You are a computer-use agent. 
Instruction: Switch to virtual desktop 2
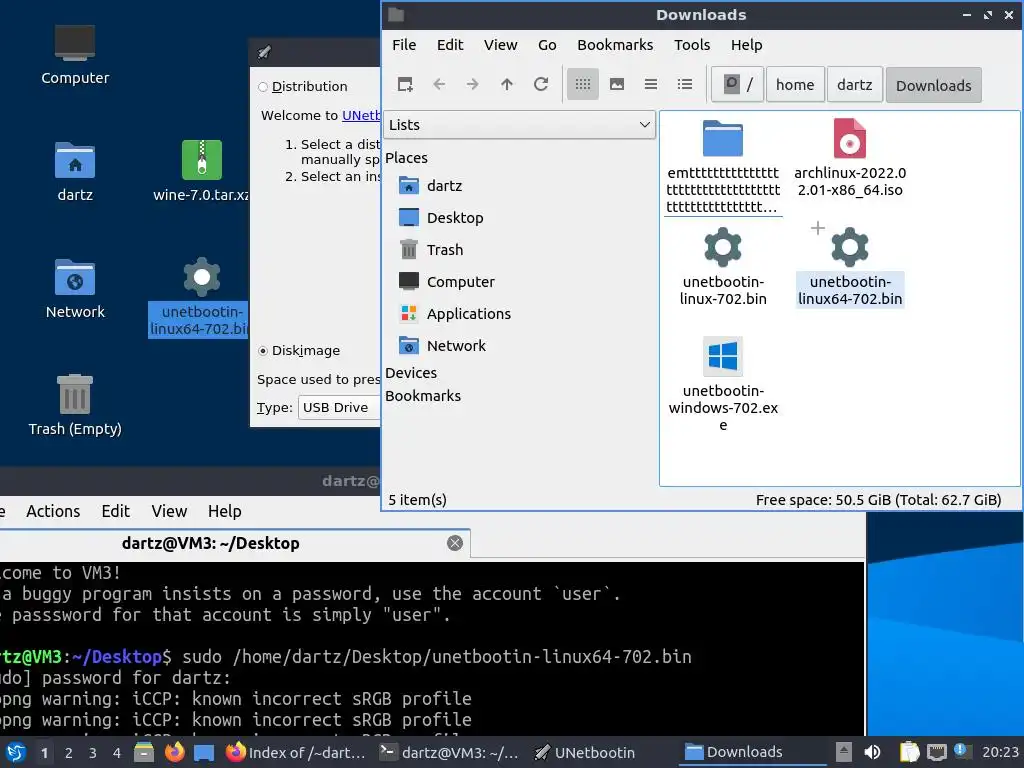click(69, 753)
